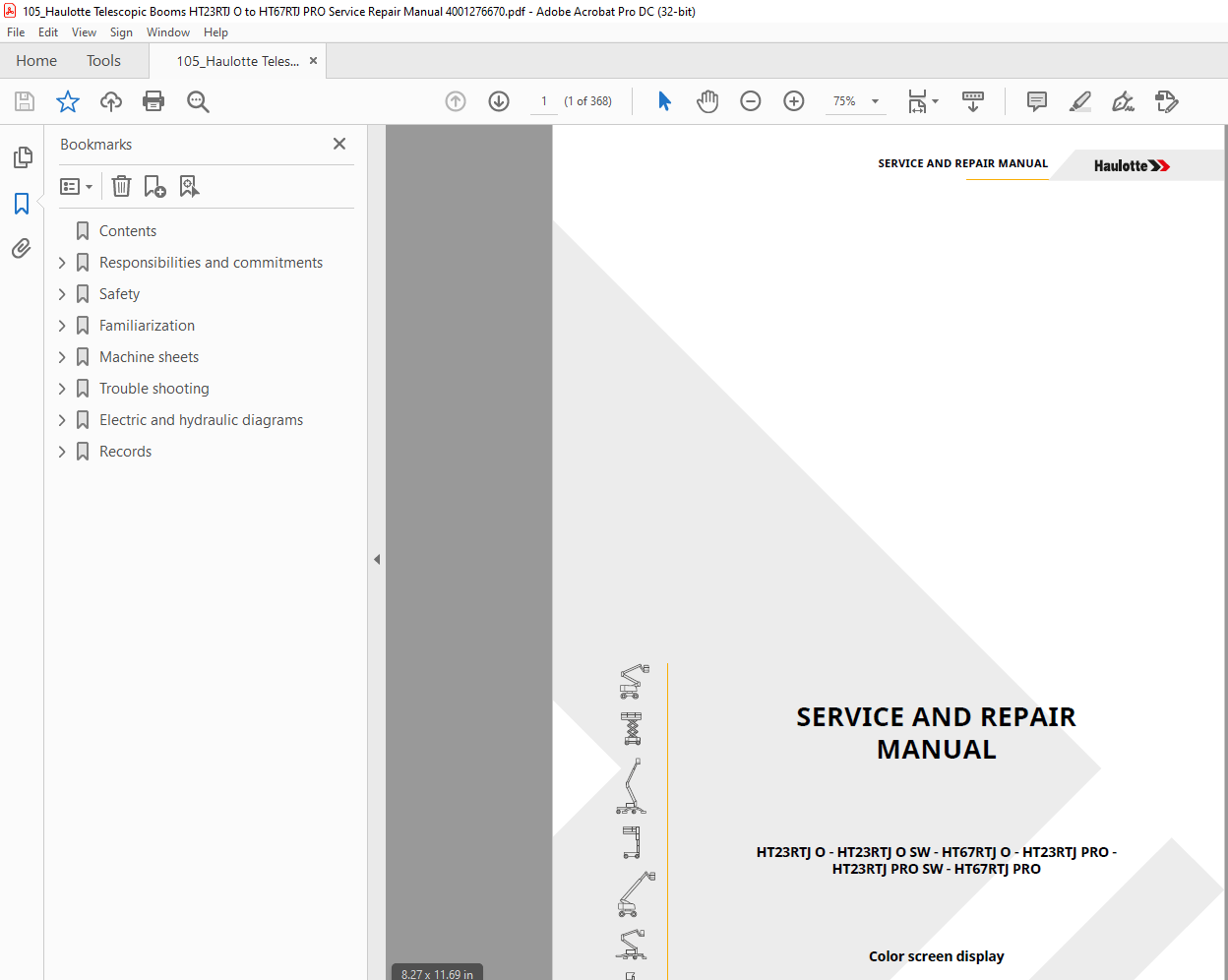Open the Attachments paperclip panel
This screenshot has height=980, width=1228.
point(22,248)
